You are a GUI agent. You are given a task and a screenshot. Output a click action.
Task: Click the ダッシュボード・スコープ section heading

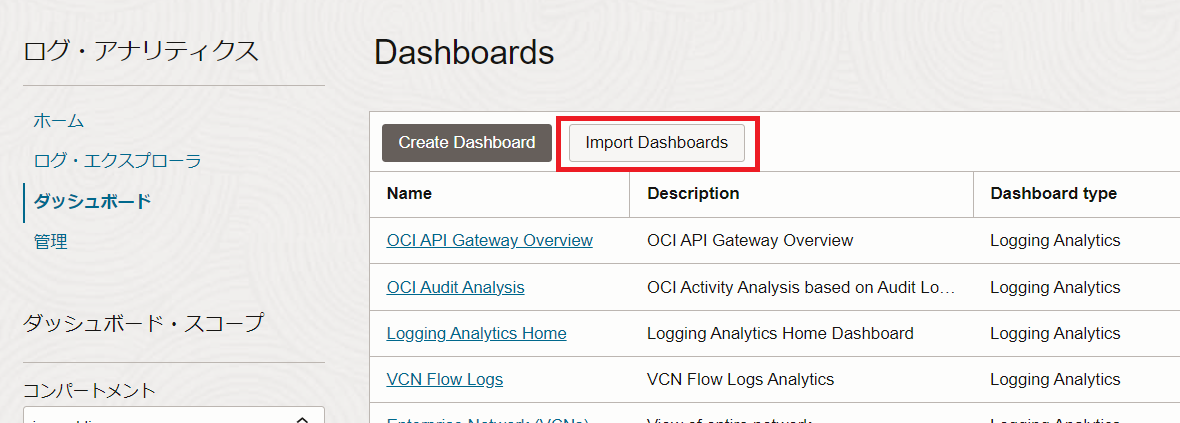[x=143, y=323]
